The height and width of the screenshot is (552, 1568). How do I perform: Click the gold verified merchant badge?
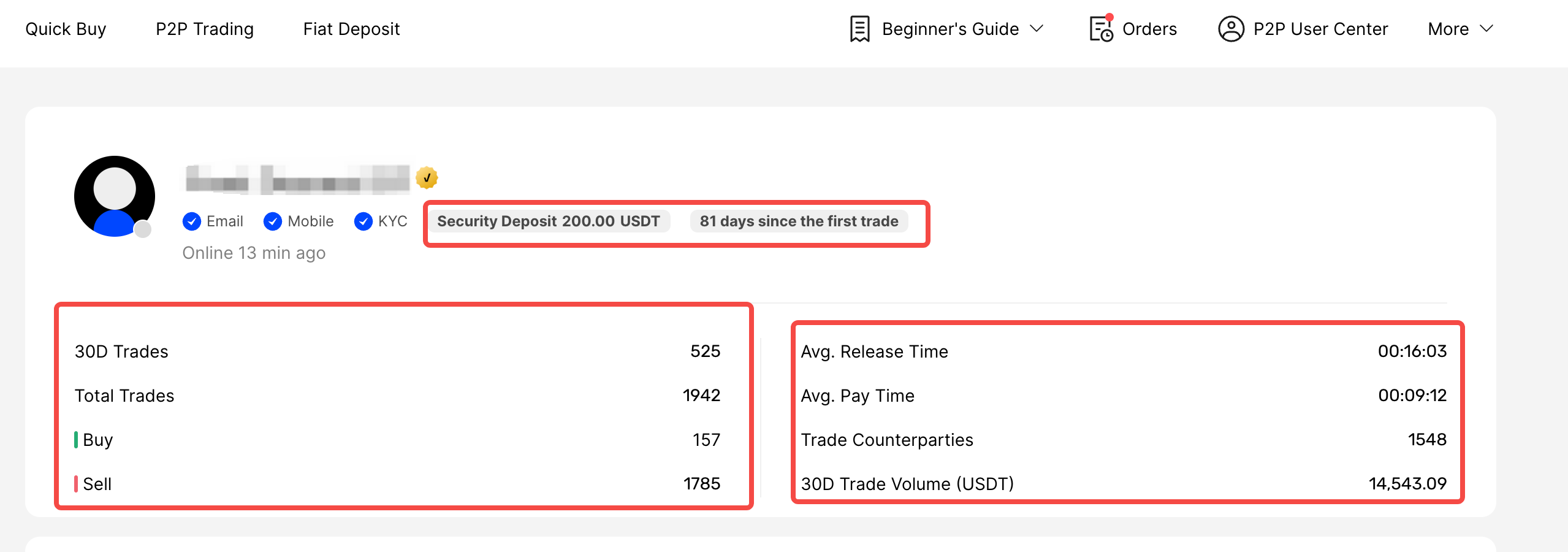[427, 178]
